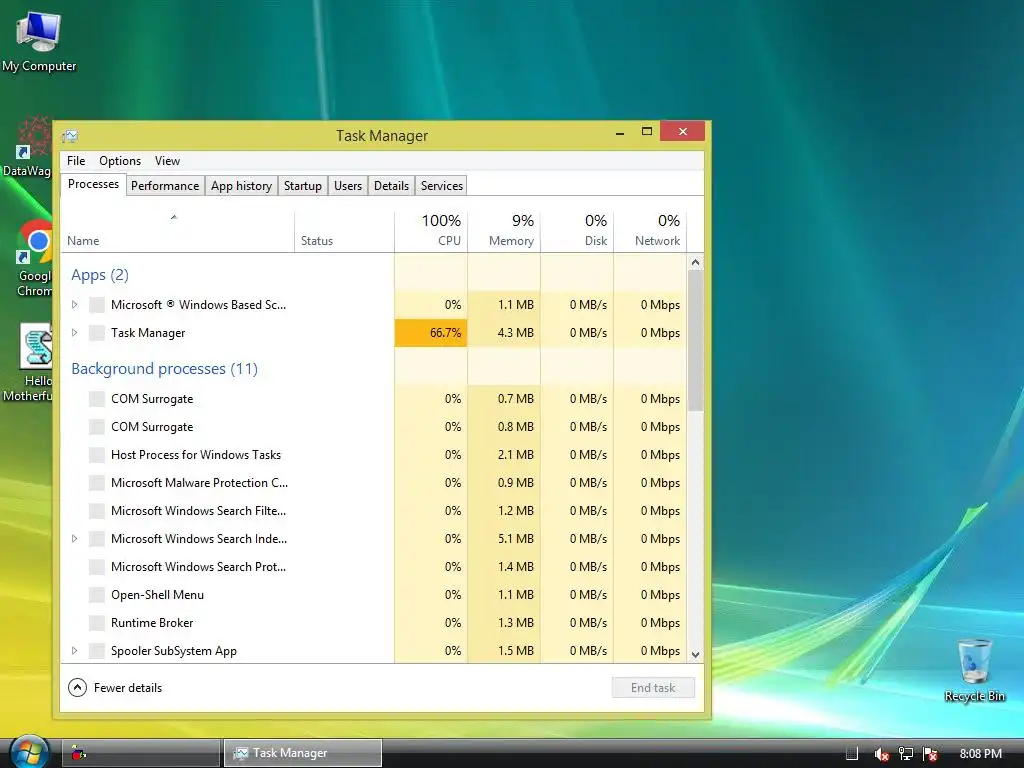The width and height of the screenshot is (1024, 768).
Task: Sort processes by CPU column
Action: tap(431, 232)
